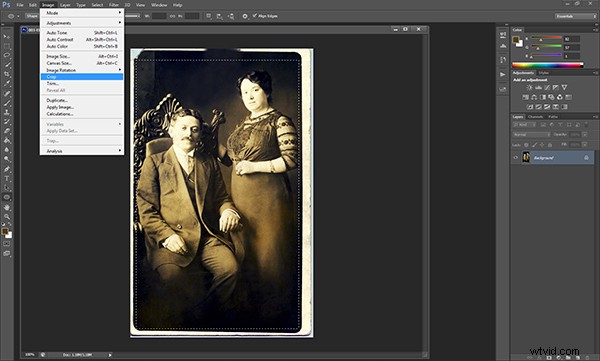This screenshot has width=600, height=361.
Task: Open options bar gear settings icon
Action: (245, 16)
